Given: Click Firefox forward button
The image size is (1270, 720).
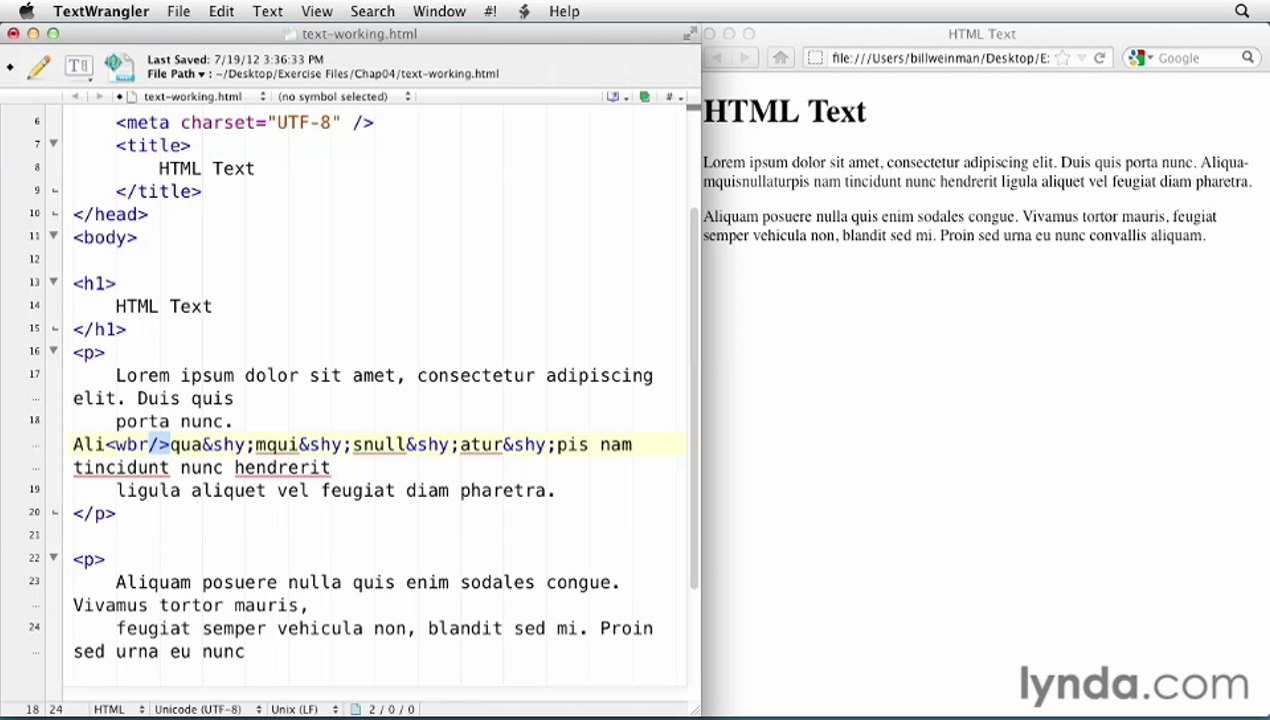Looking at the screenshot, I should 744,58.
